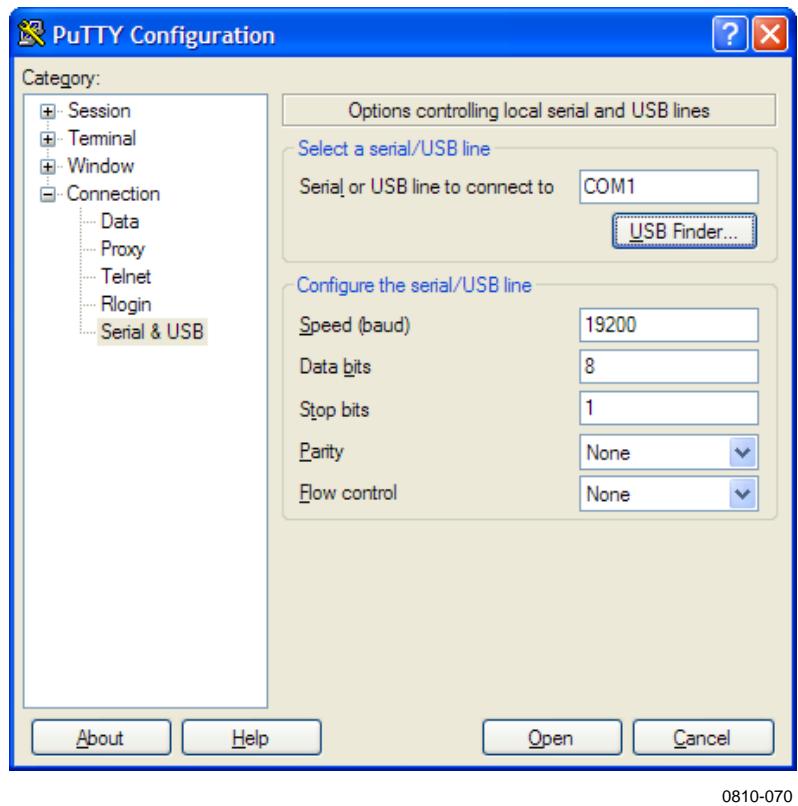
Task: Click the Parity label
Action: click(321, 452)
